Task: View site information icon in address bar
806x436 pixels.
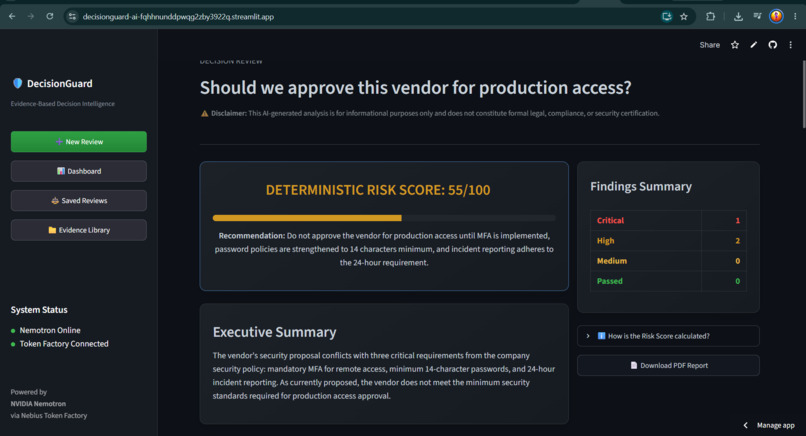Action: [x=72, y=16]
